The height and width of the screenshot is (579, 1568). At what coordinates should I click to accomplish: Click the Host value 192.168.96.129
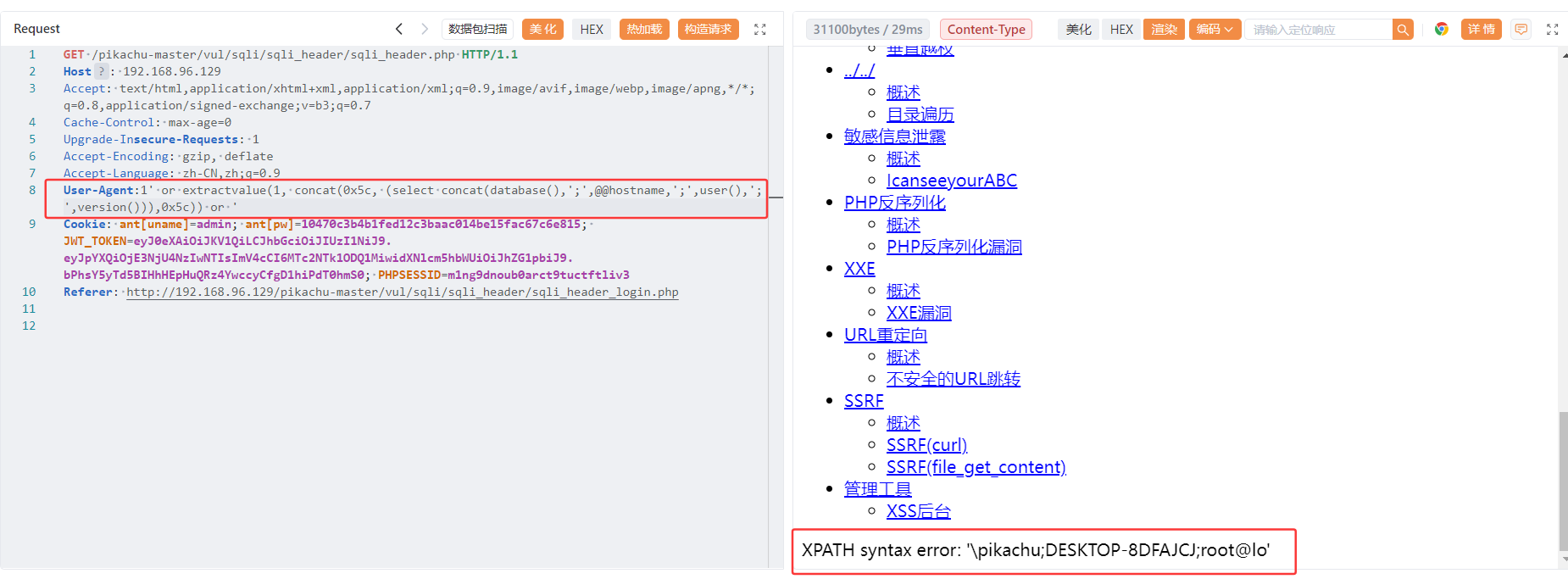coord(172,71)
